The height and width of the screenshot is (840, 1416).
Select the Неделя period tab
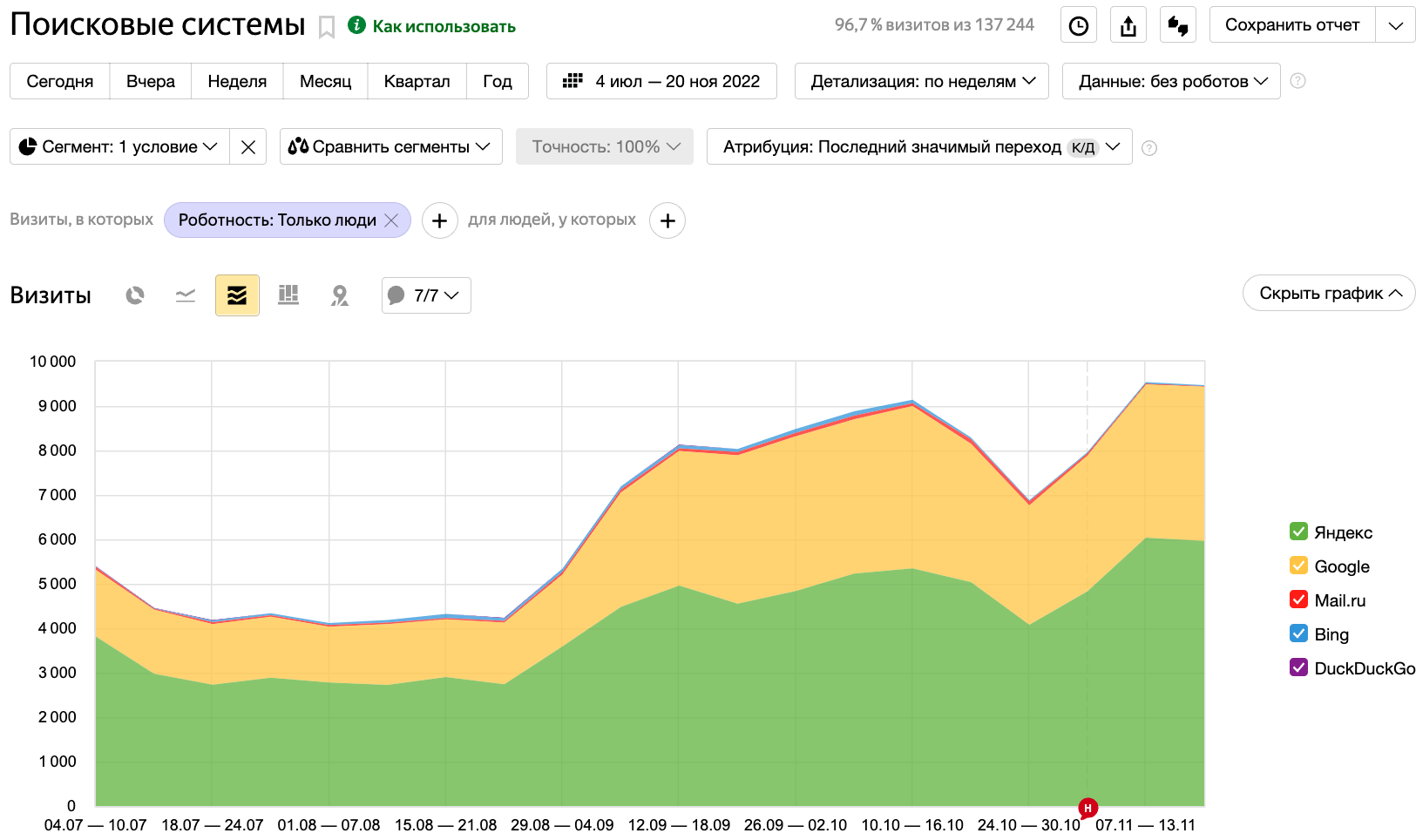237,81
